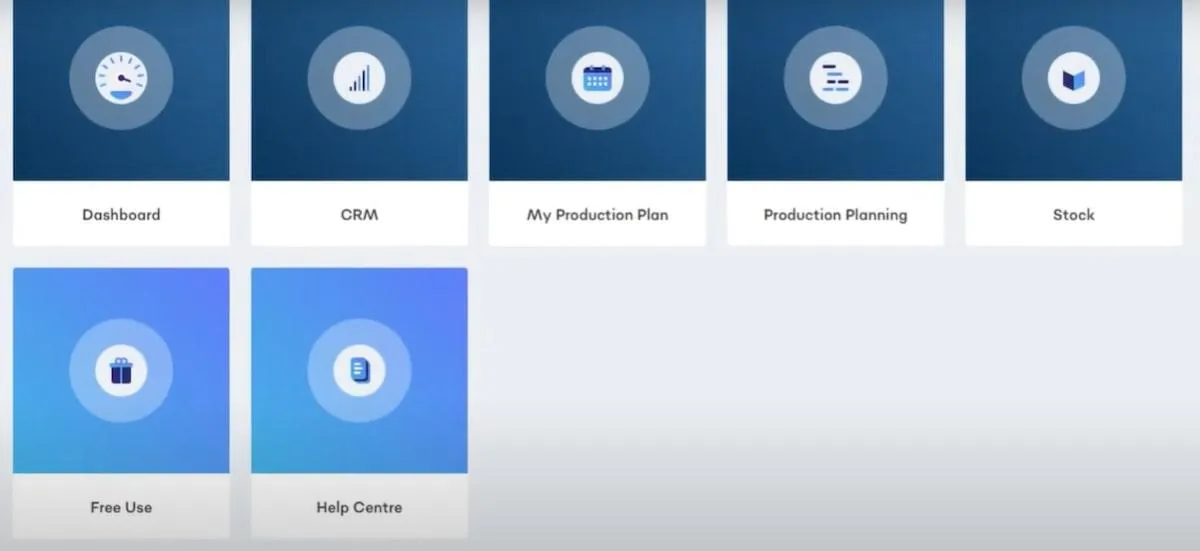Screen dimensions: 1200x551
Task: Click the Production Planning Gantt chart icon
Action: click(835, 78)
